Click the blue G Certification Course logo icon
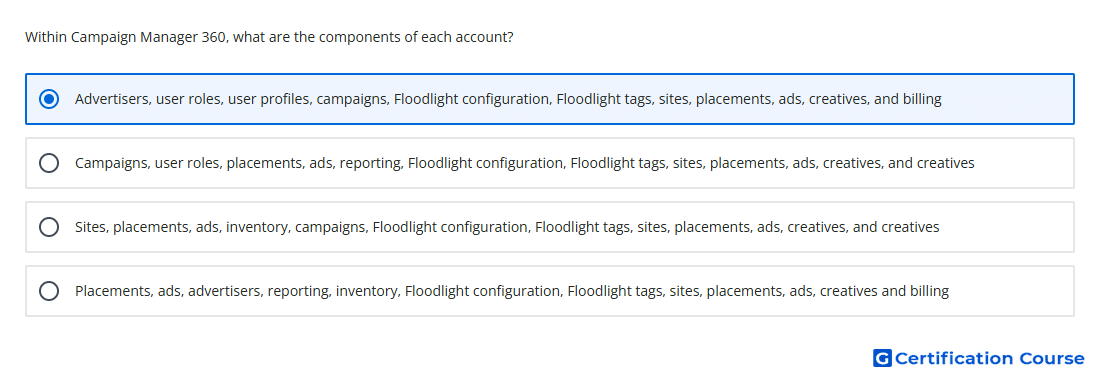 882,358
